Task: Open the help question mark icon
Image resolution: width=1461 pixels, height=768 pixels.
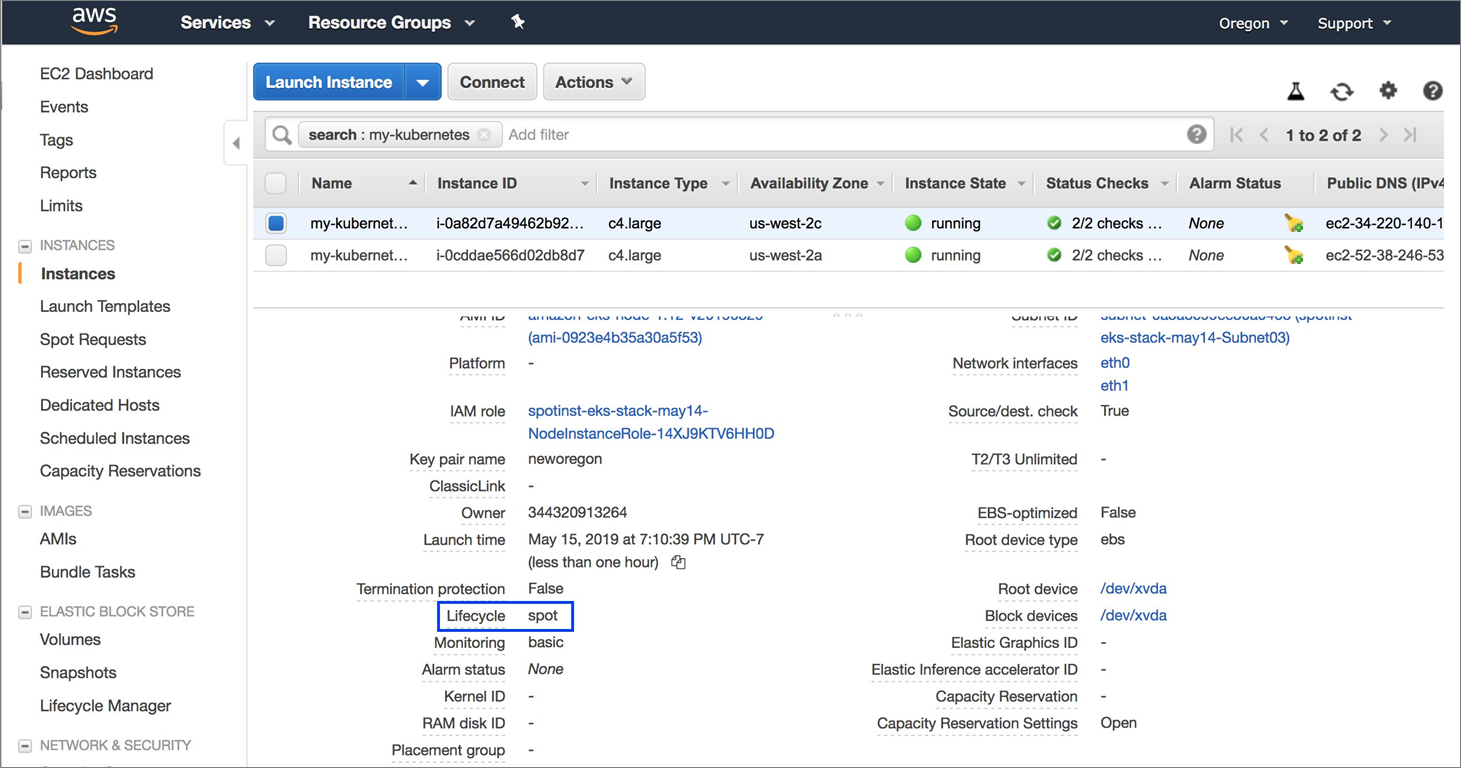Action: tap(1432, 91)
